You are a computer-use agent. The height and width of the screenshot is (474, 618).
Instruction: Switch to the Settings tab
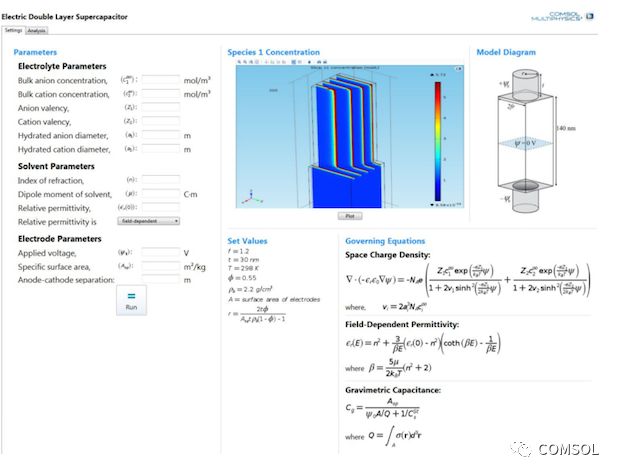point(13,30)
